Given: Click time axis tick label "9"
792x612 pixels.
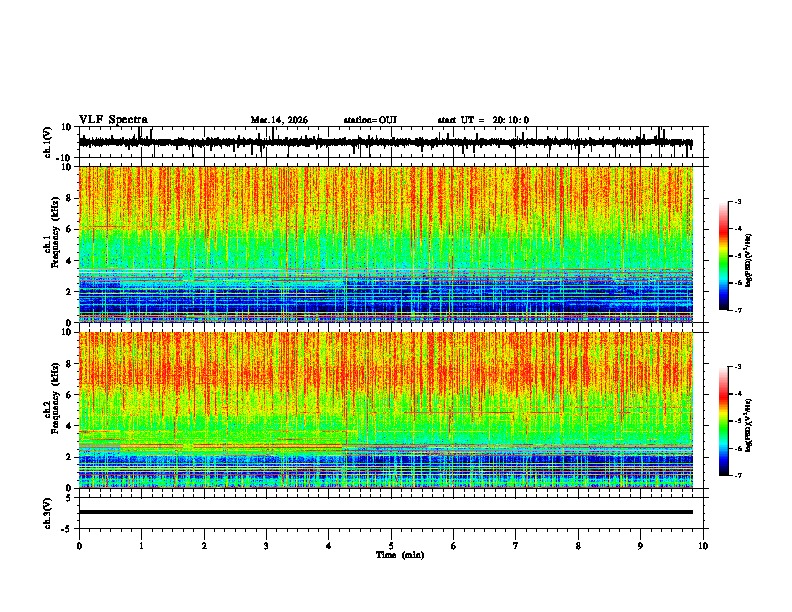Looking at the screenshot, I should point(640,546).
